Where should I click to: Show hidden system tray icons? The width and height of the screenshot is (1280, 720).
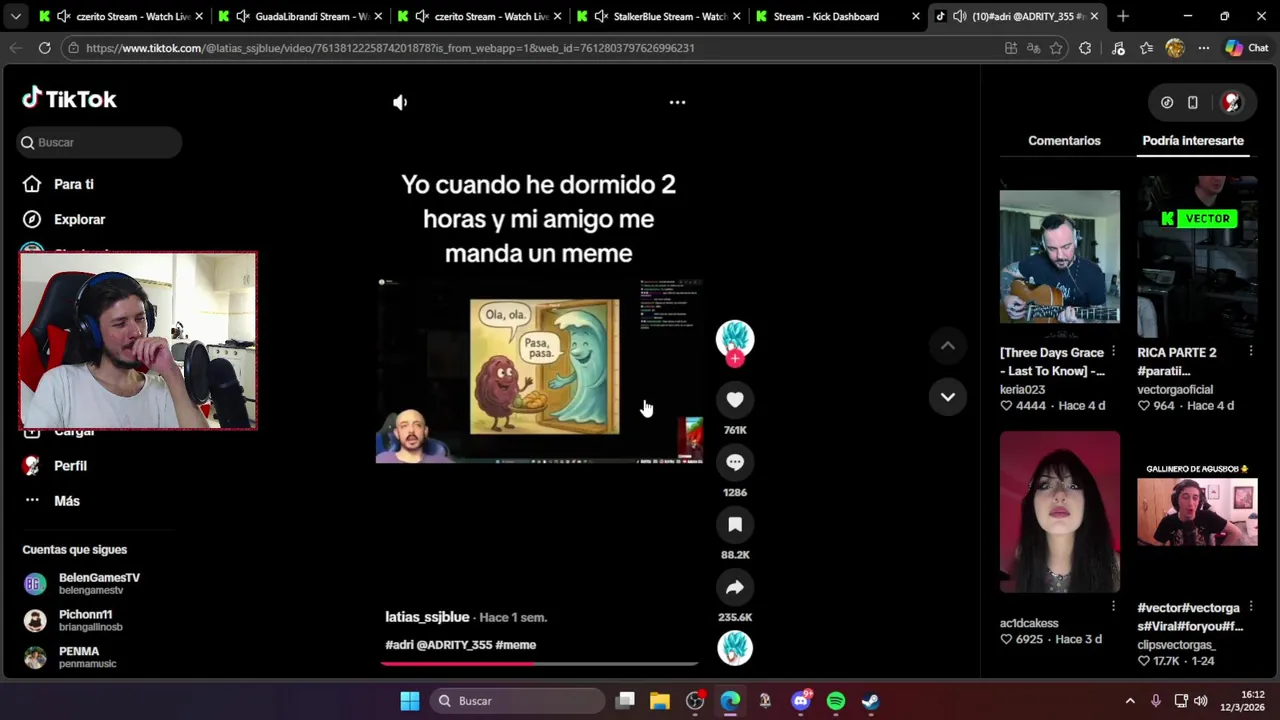[1130, 701]
